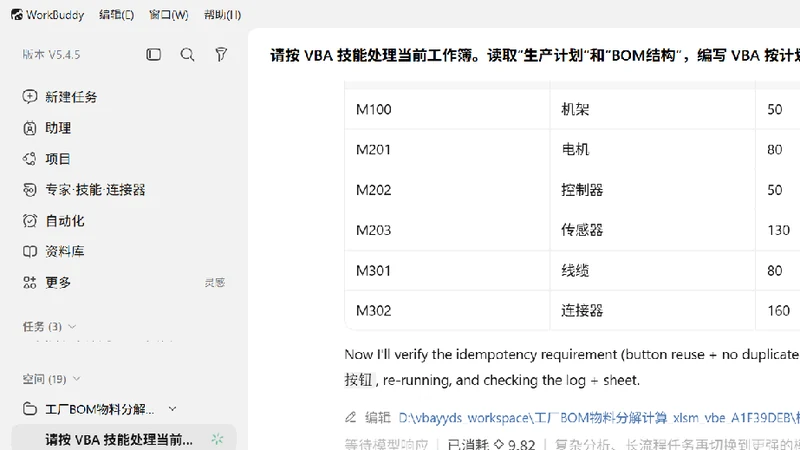Click the 机架 cell

(x=575, y=109)
